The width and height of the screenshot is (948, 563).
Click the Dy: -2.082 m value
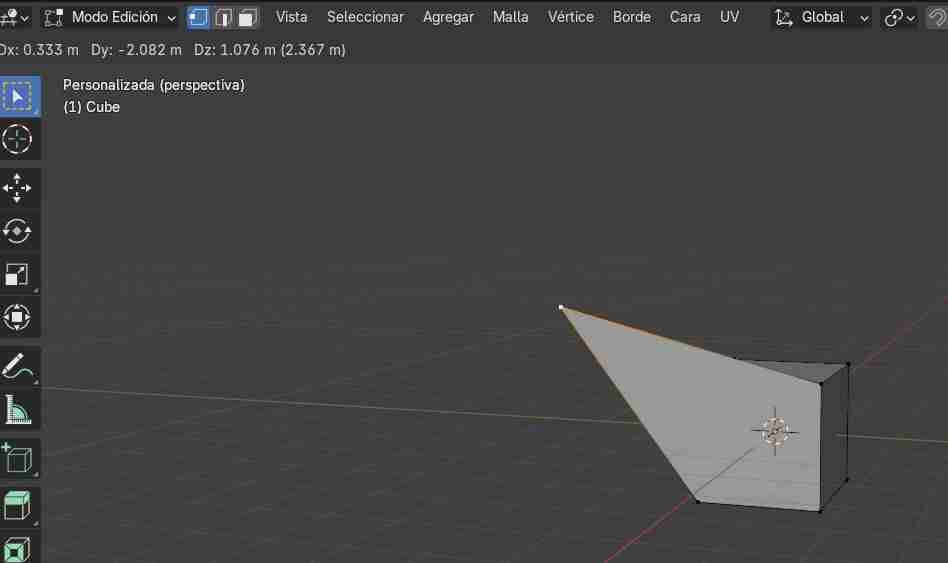point(136,50)
